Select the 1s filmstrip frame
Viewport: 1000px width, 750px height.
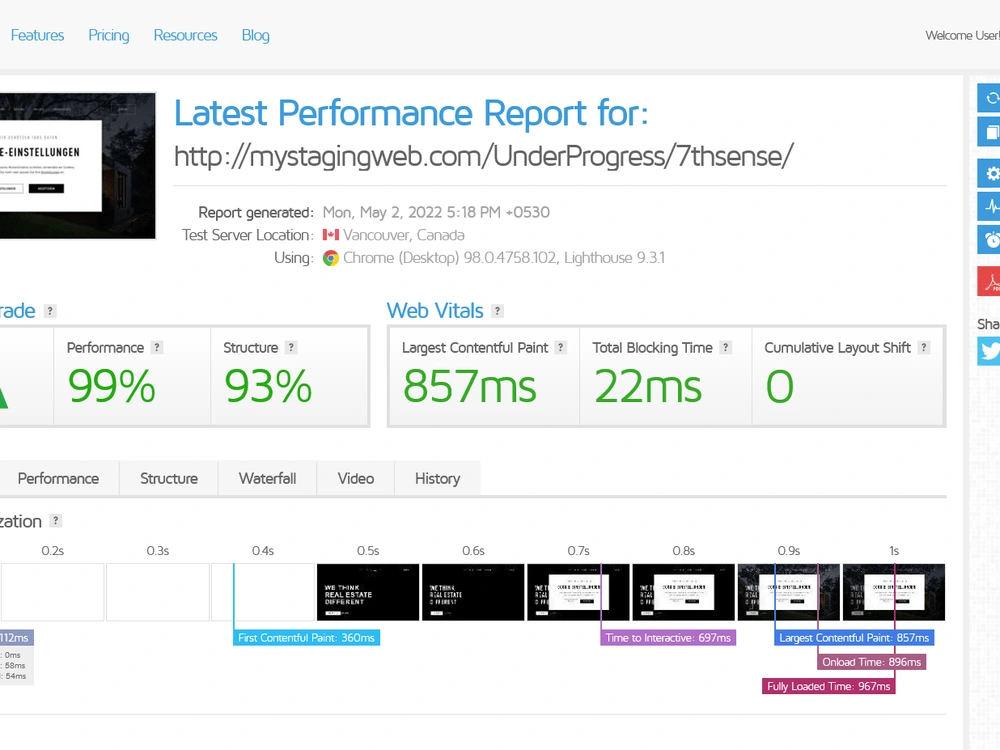894,592
